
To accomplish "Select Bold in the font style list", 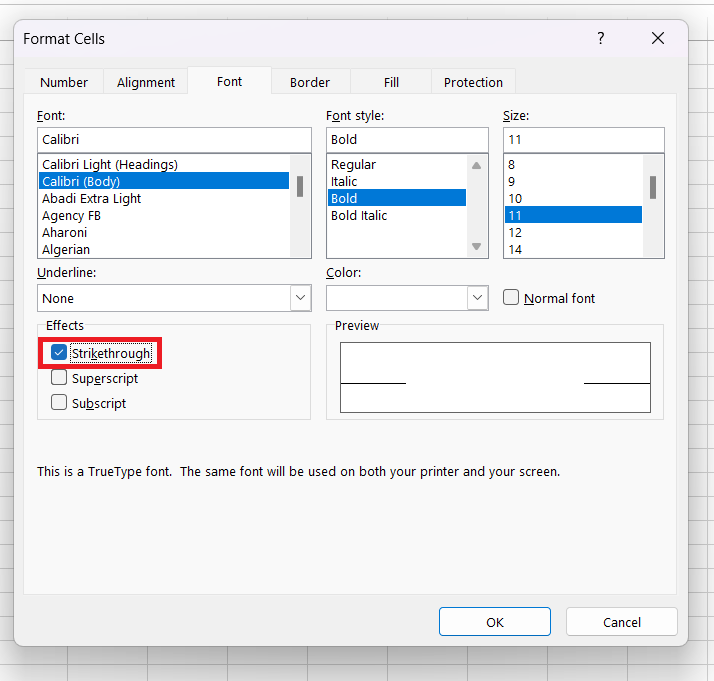I will 397,198.
